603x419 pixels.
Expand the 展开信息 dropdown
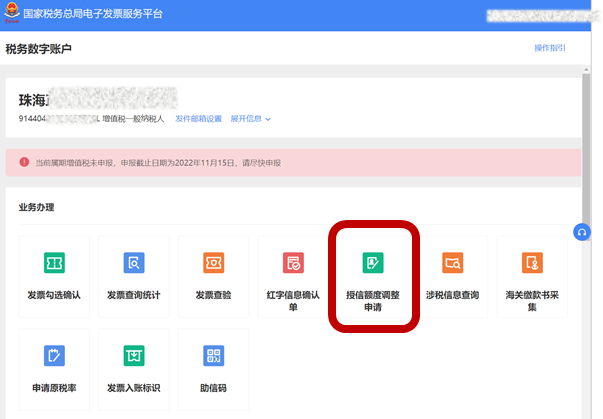[x=251, y=119]
